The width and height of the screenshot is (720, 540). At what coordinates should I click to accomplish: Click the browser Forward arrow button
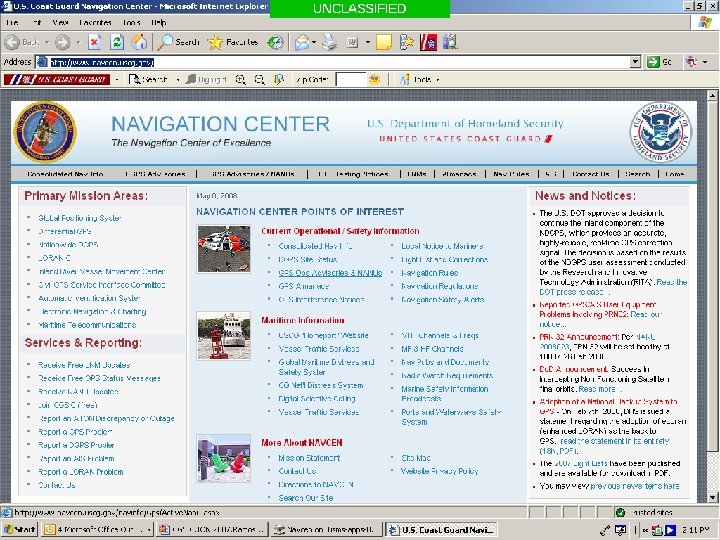(x=62, y=42)
